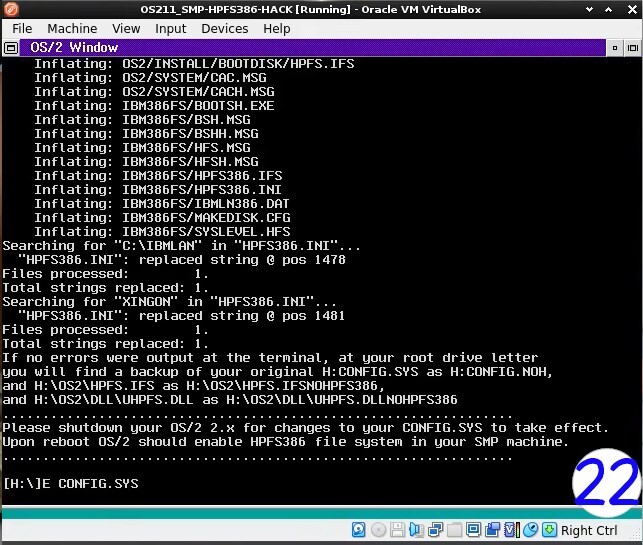Screen dimensions: 643x545
Task: Click the line "Inflating: IBM386FS/BSH.MSG"
Action: (x=142, y=119)
